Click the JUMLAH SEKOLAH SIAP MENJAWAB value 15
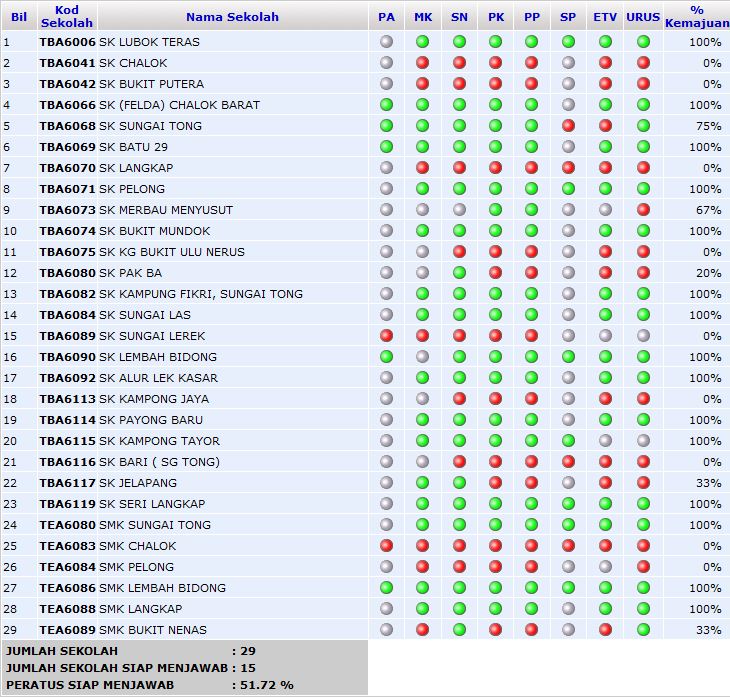The width and height of the screenshot is (730, 697). coord(248,668)
